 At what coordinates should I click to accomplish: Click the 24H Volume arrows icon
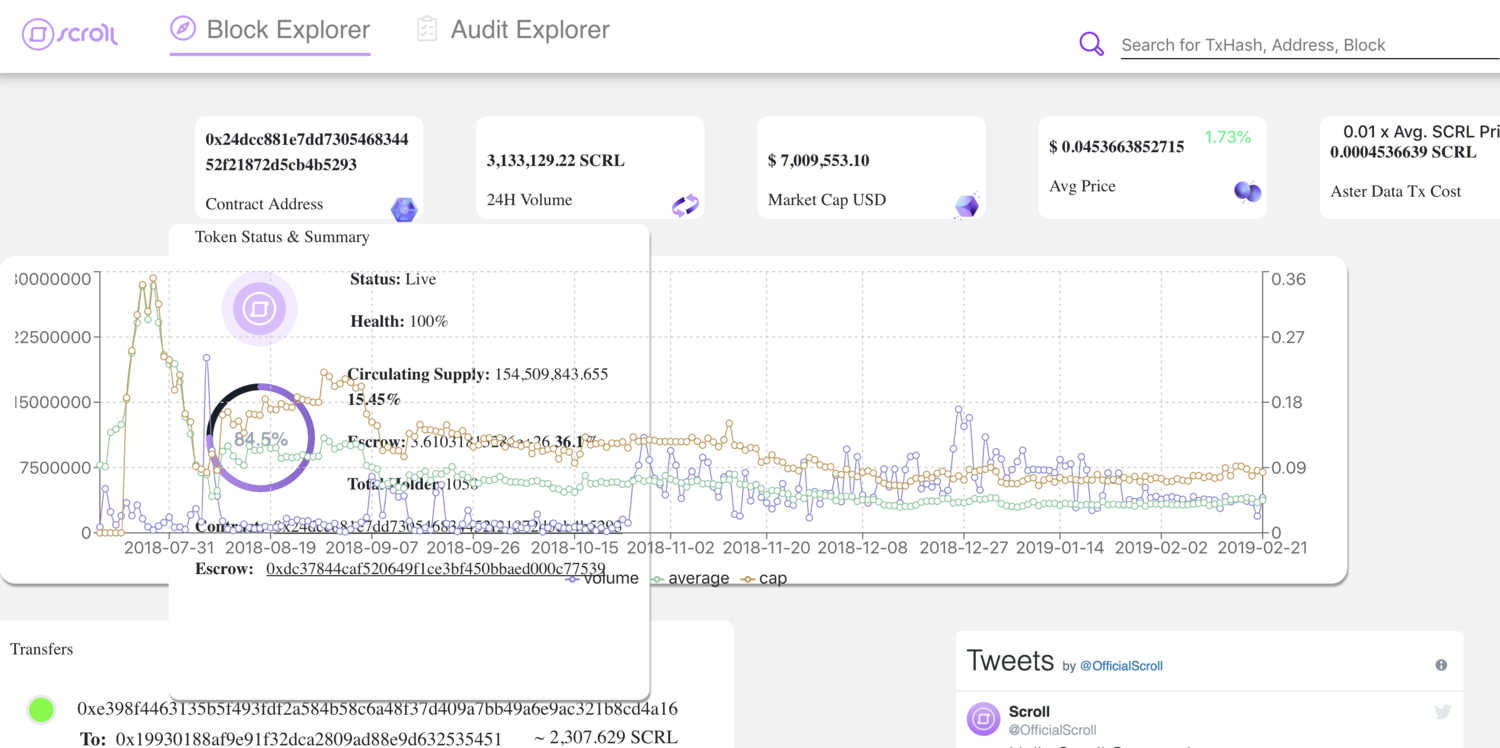click(685, 206)
